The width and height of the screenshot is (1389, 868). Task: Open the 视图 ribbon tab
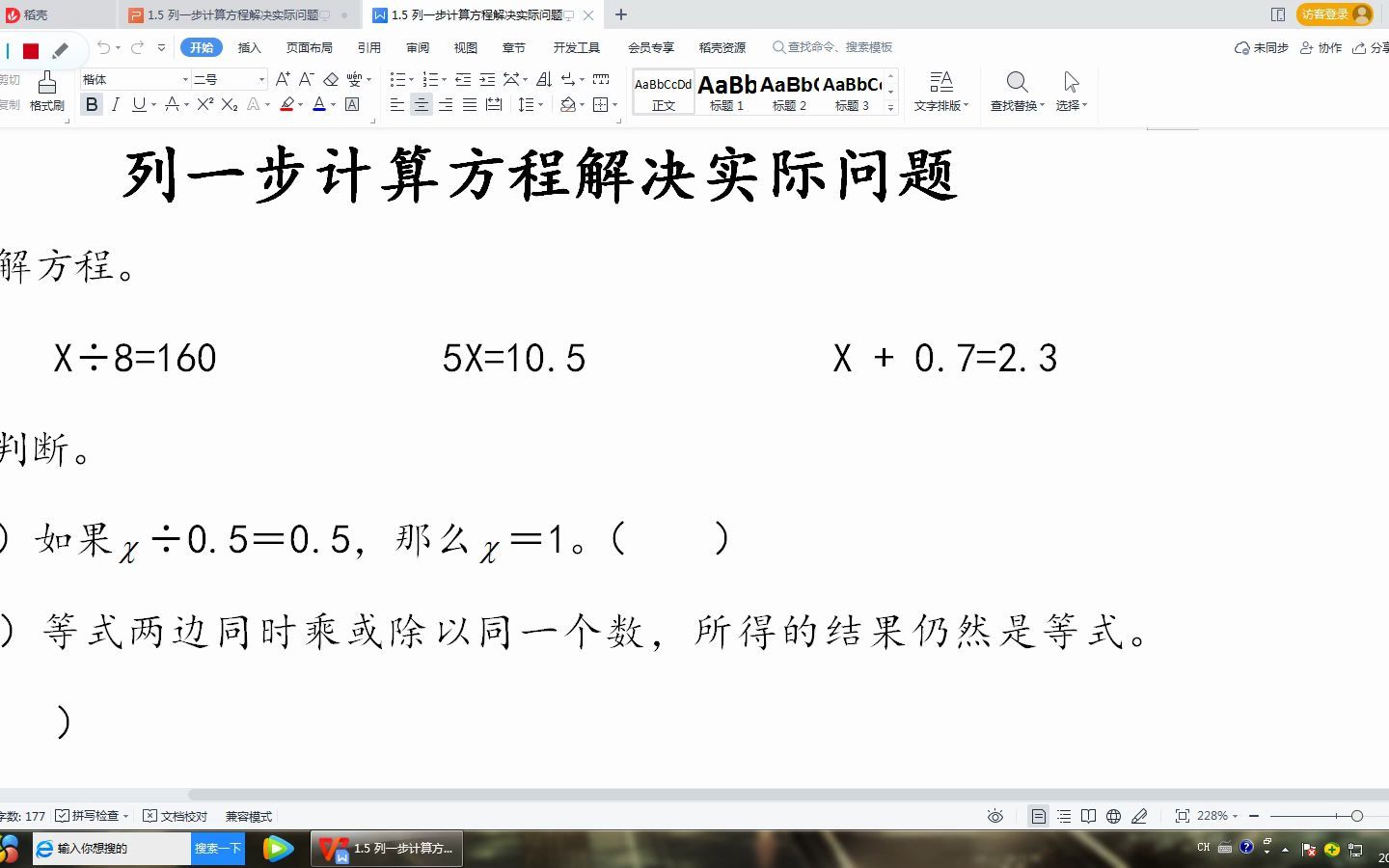(465, 47)
